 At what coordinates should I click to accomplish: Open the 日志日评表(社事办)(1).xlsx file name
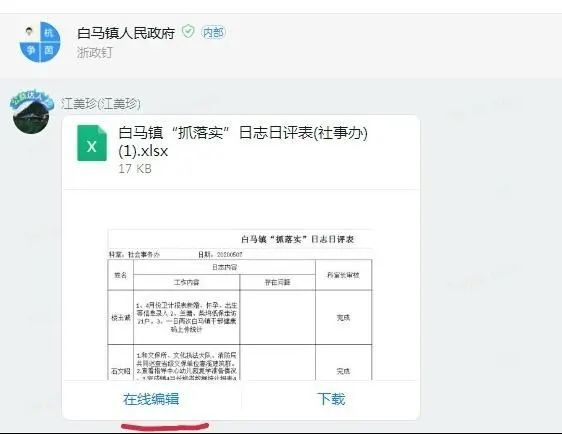click(243, 142)
